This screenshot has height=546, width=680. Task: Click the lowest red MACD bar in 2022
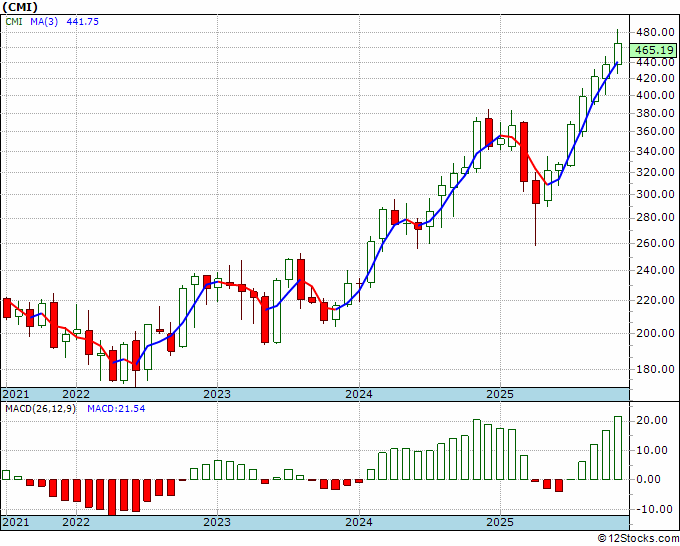pyautogui.click(x=112, y=497)
